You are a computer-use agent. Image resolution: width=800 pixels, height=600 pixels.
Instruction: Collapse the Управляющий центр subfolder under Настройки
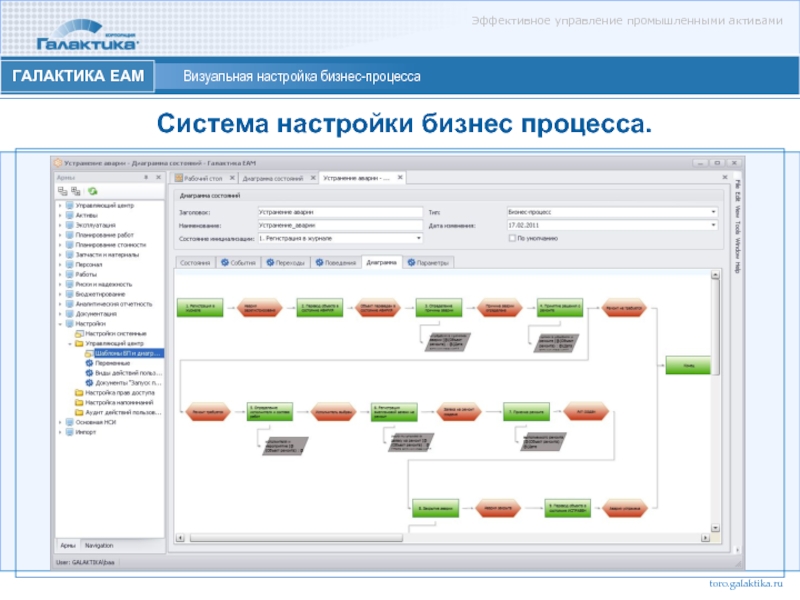pyautogui.click(x=70, y=344)
